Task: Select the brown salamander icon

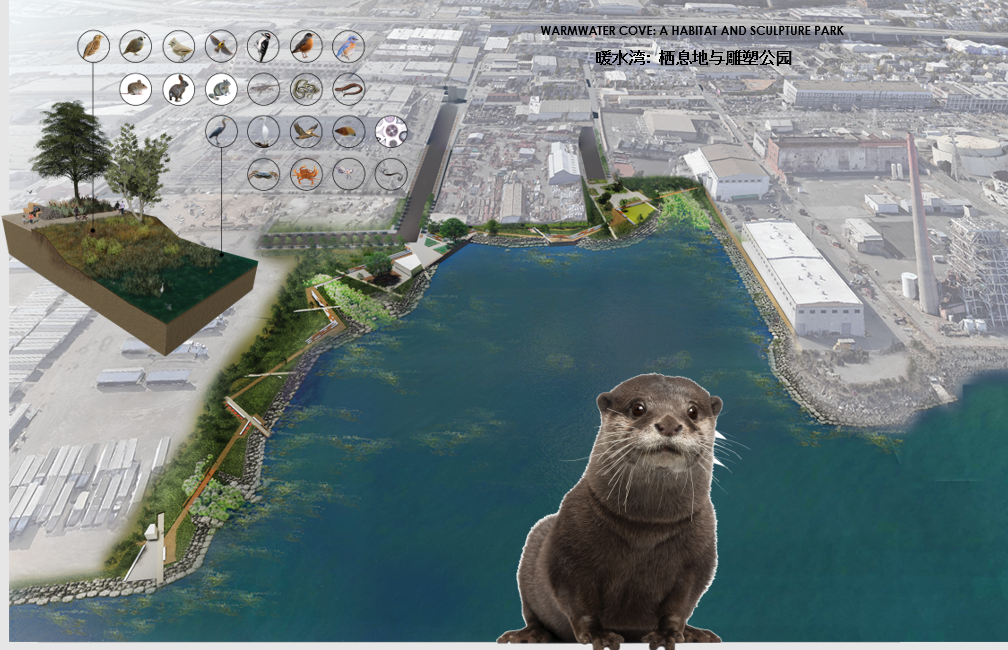Action: coord(348,89)
